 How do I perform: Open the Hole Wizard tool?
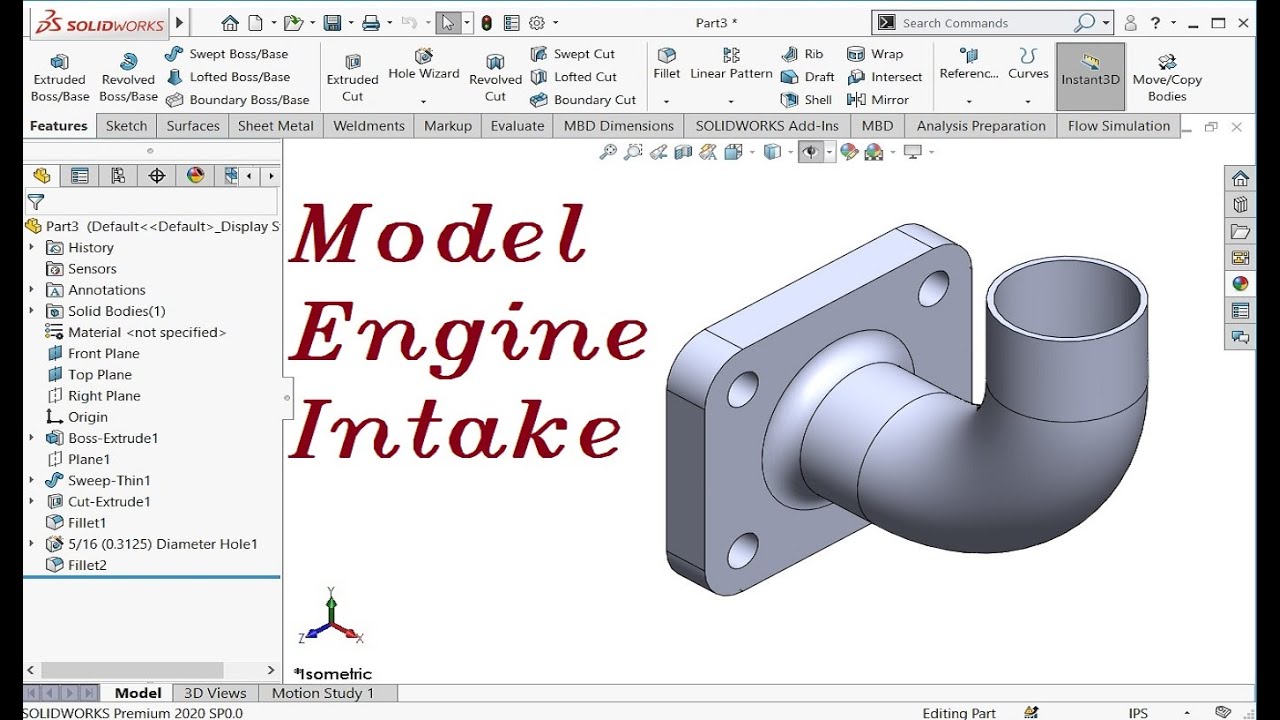tap(424, 65)
